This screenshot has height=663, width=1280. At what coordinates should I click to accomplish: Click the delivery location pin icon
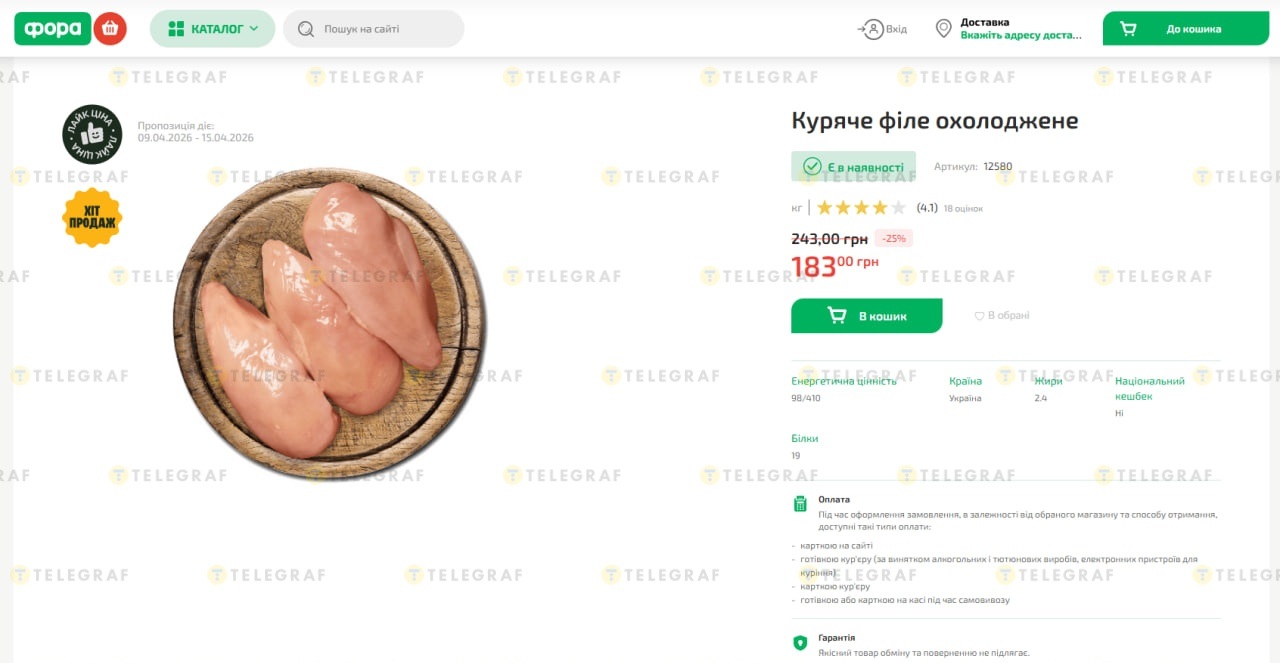[943, 29]
